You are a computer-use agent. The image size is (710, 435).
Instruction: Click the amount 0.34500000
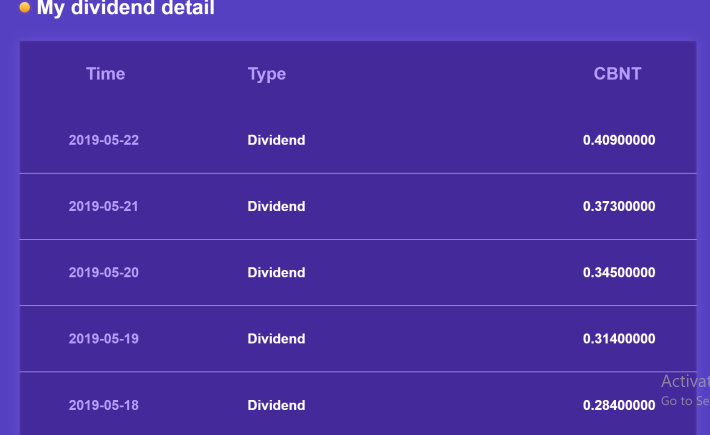point(619,272)
